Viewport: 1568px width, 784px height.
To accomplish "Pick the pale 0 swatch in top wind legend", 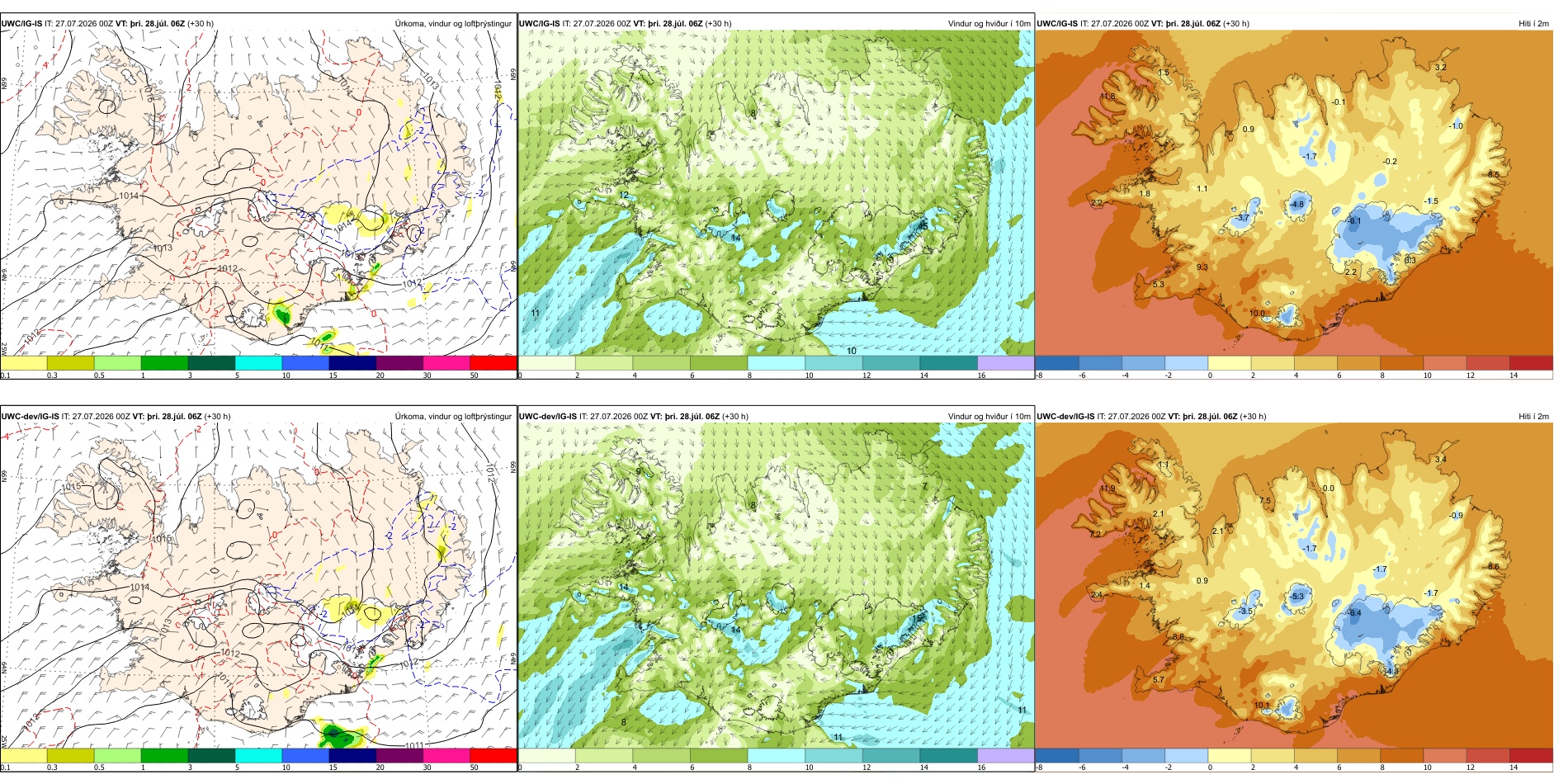I will point(546,363).
